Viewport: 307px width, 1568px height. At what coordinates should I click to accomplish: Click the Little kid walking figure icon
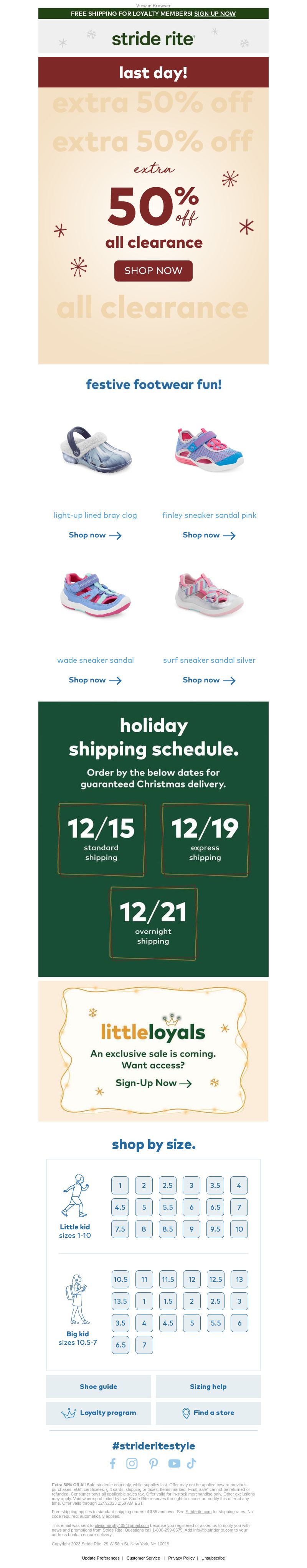[x=75, y=1196]
